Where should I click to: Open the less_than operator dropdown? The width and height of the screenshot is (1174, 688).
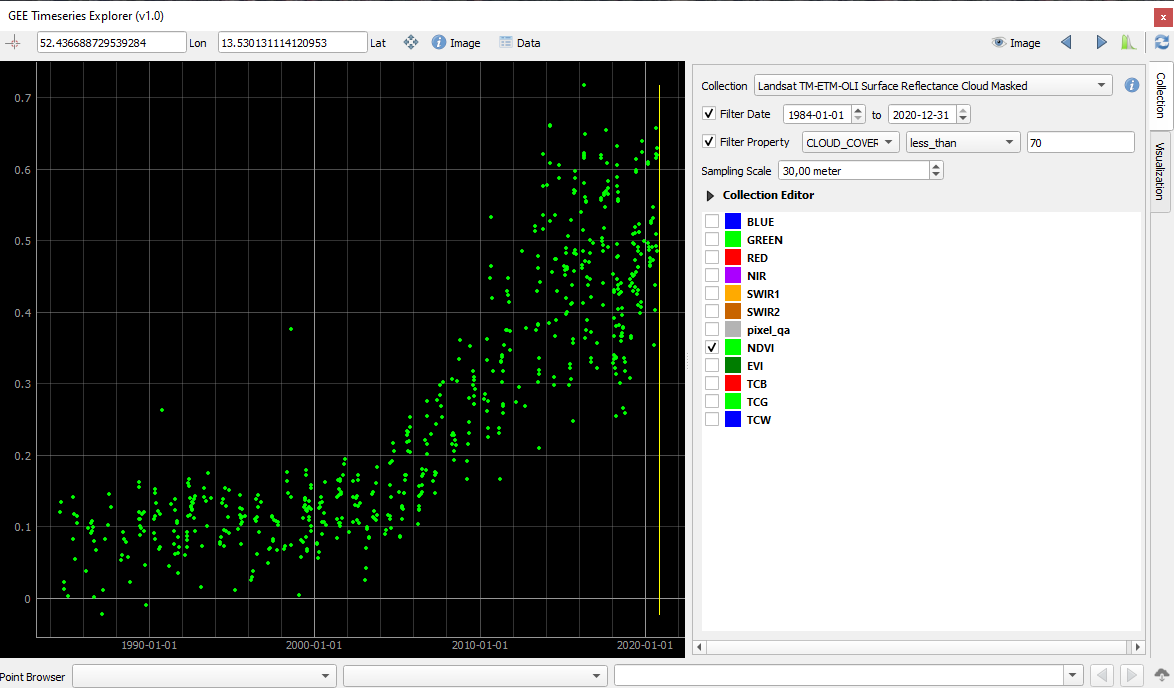click(963, 142)
